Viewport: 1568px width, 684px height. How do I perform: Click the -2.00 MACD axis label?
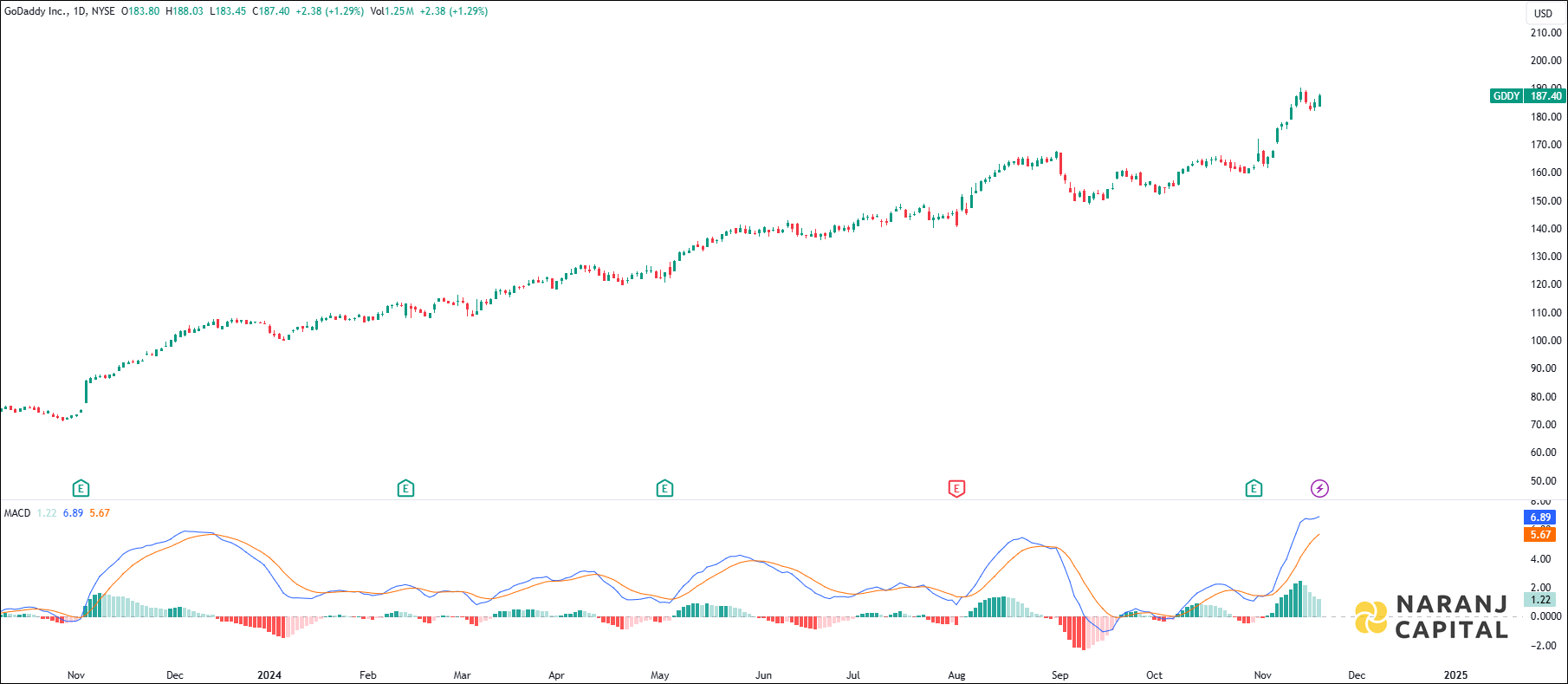coord(1544,646)
